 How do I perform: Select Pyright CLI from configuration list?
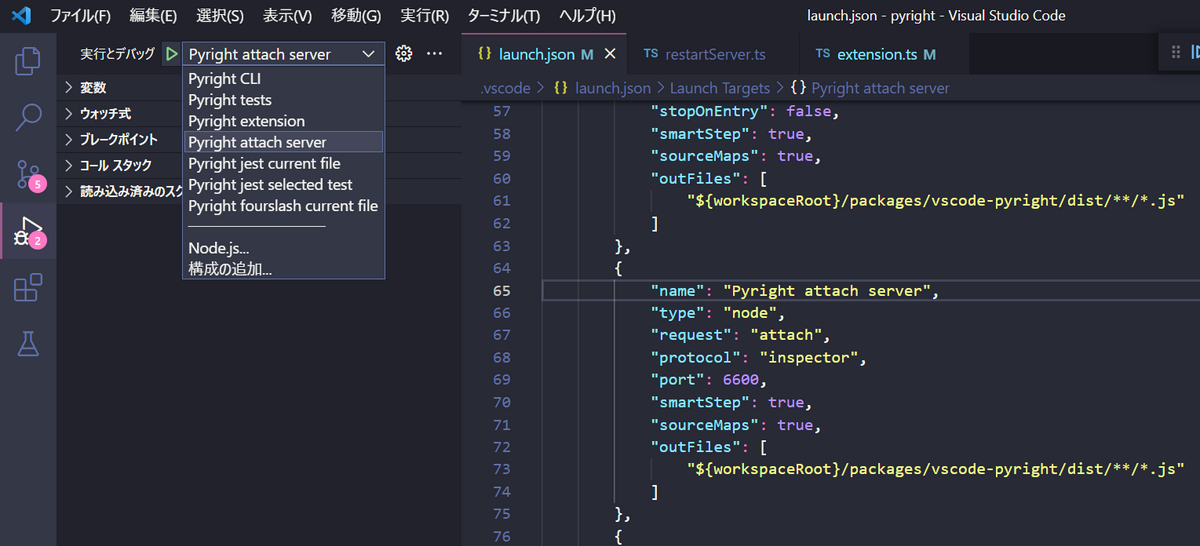283,78
